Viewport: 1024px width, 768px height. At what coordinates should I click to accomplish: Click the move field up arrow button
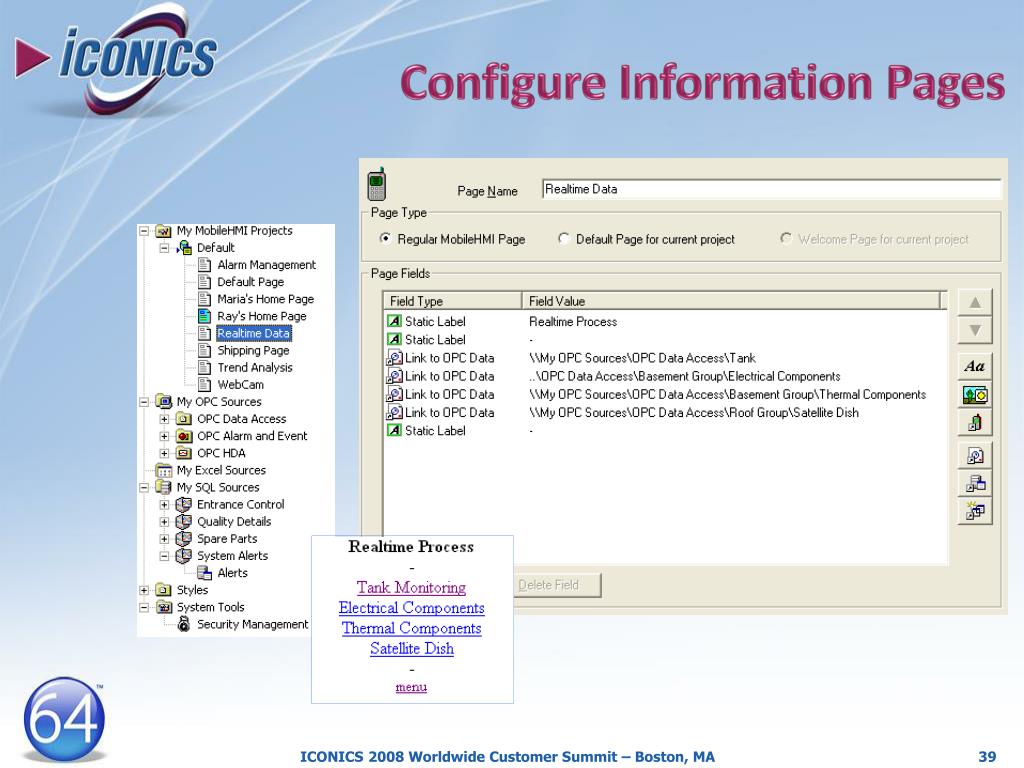(975, 303)
